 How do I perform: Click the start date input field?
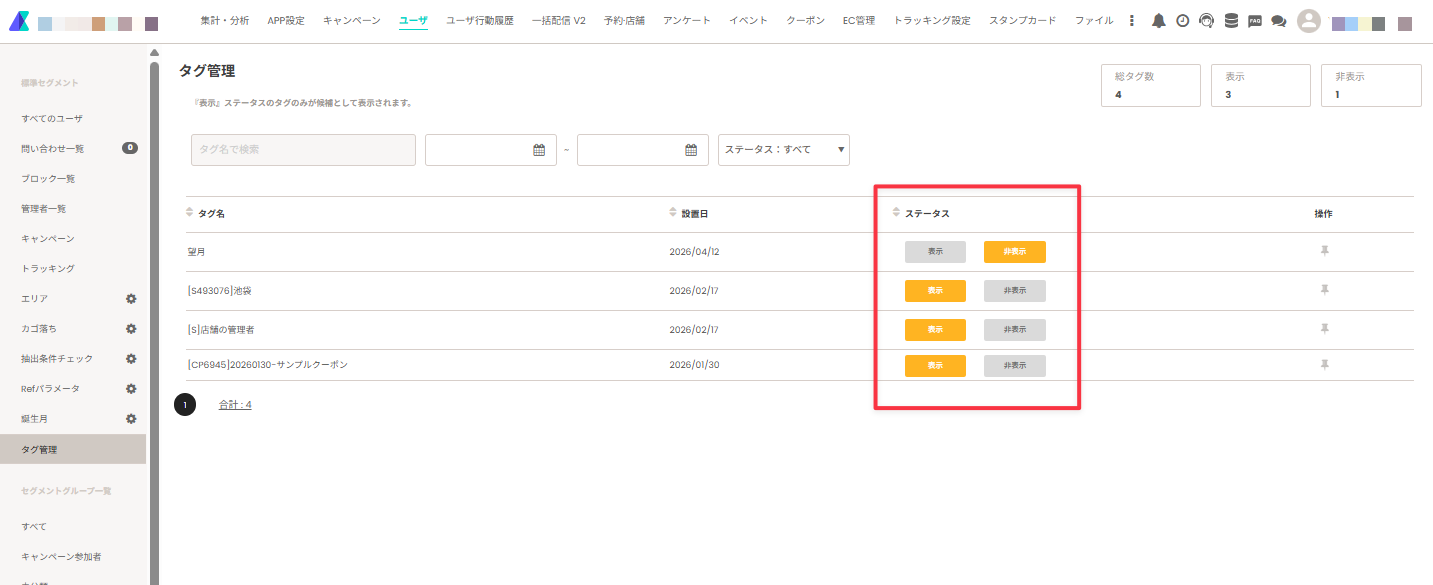point(490,150)
